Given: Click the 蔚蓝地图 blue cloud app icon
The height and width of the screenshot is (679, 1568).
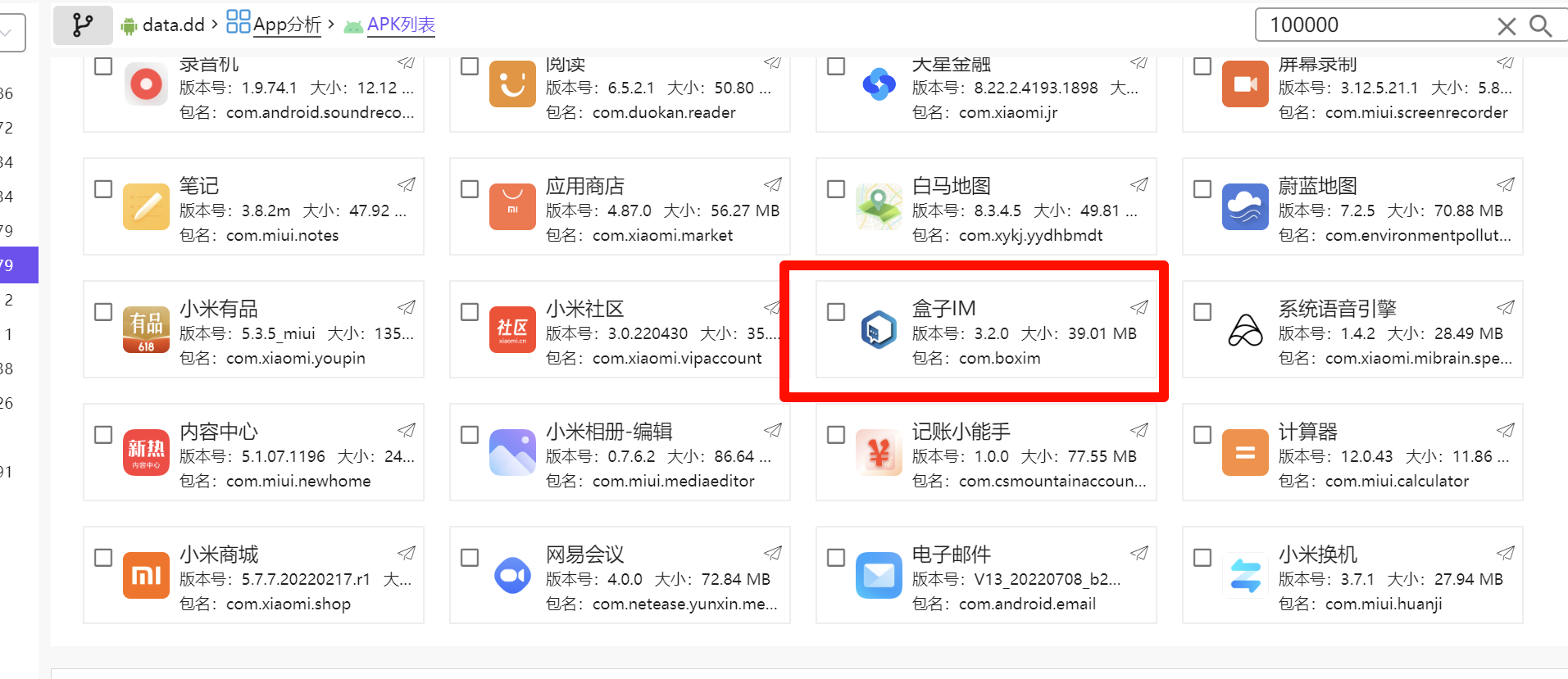Looking at the screenshot, I should (1245, 206).
